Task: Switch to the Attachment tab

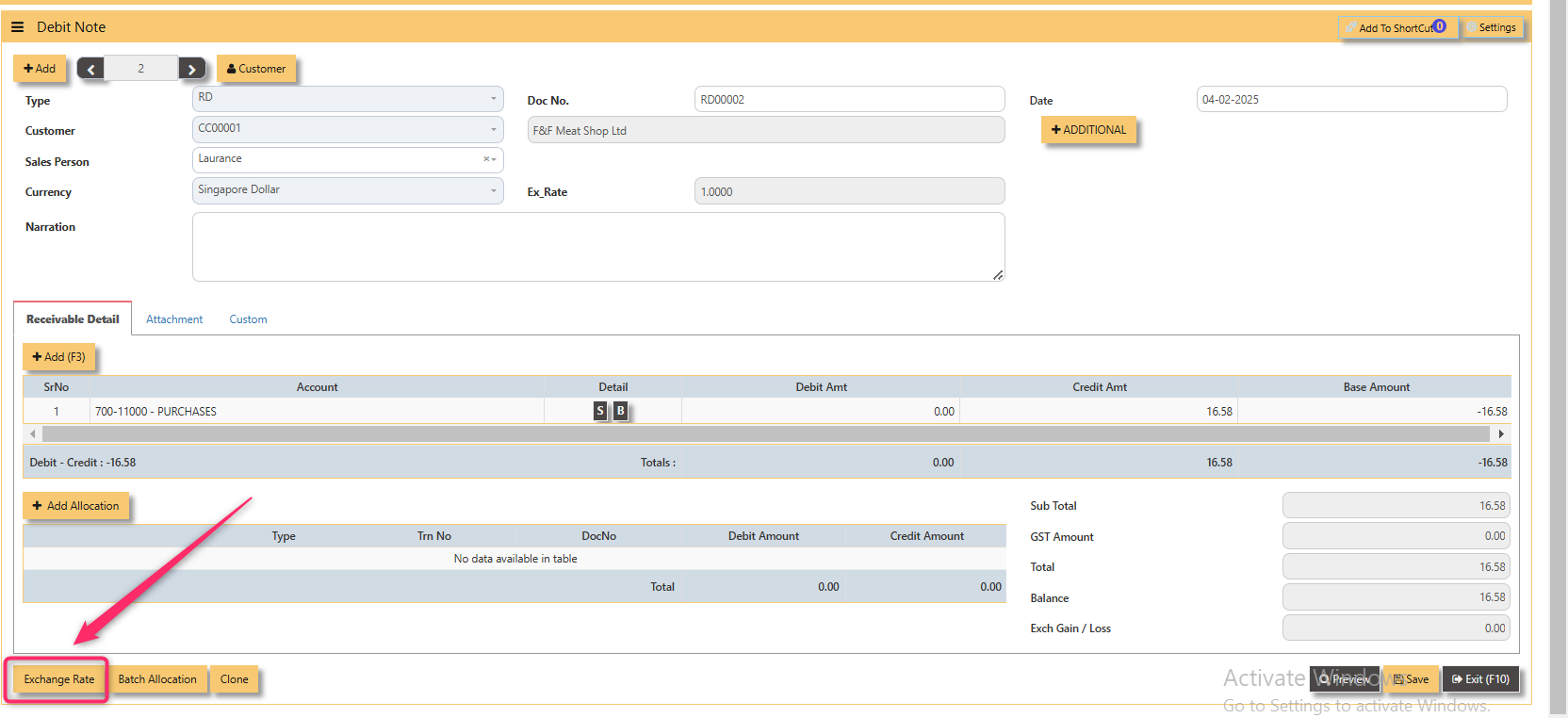Action: coord(174,319)
